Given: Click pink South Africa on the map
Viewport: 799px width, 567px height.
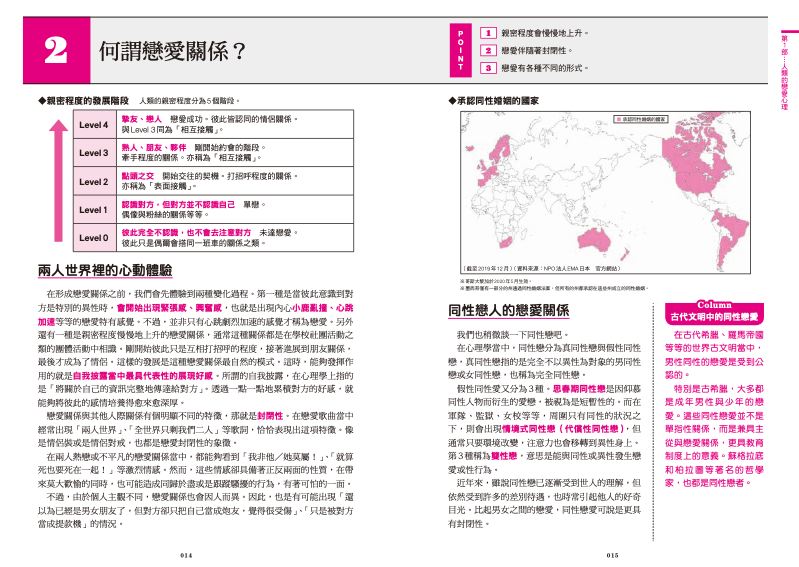Looking at the screenshot, I should coord(505,241).
